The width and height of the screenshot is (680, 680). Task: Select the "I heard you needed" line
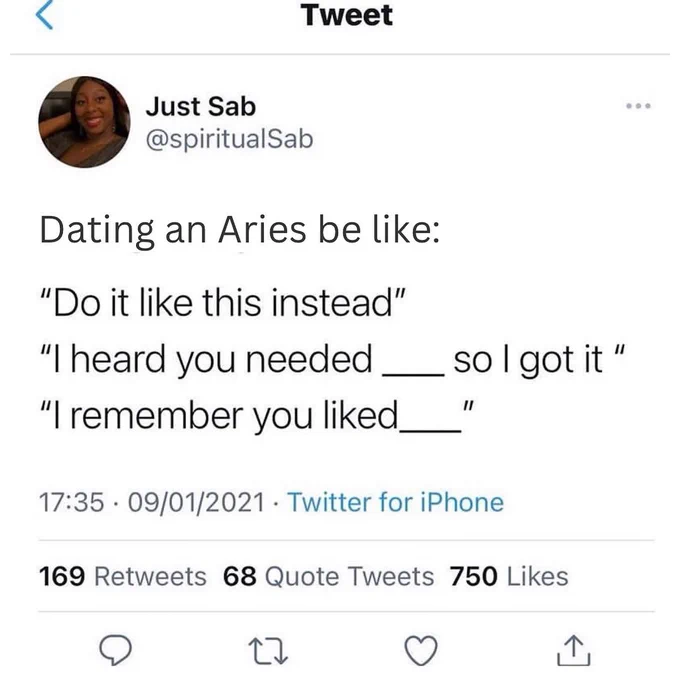click(333, 359)
